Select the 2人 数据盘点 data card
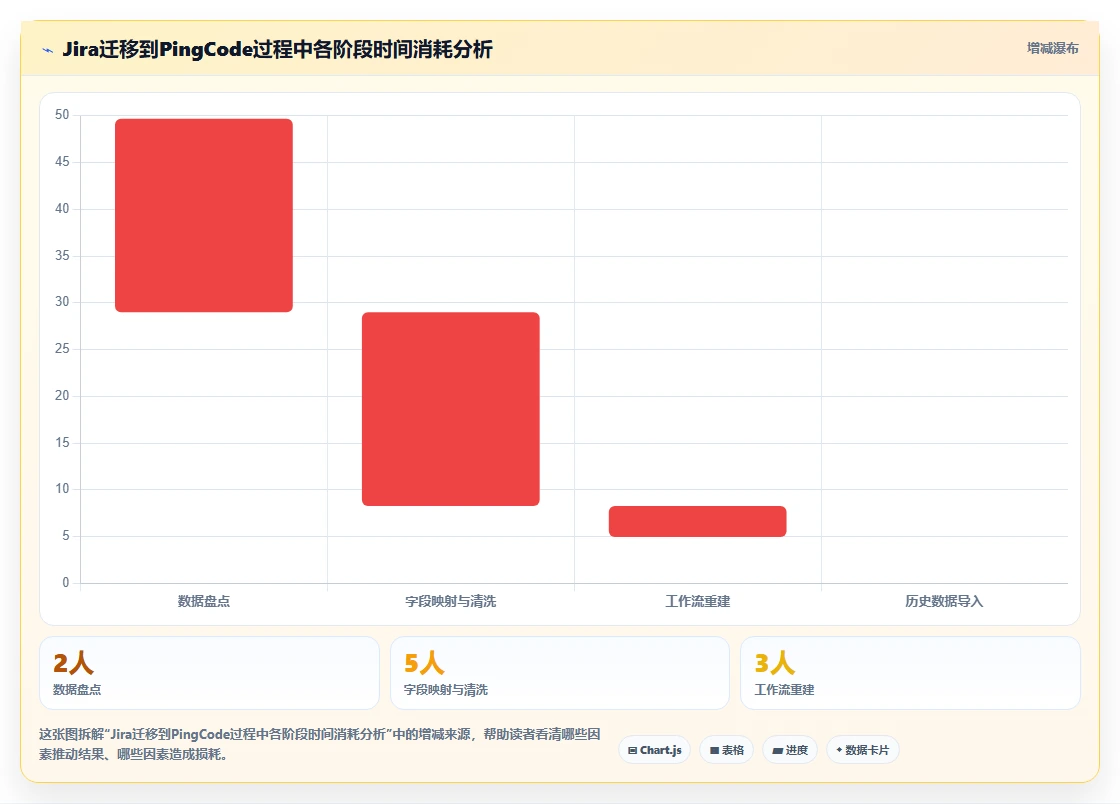 click(x=209, y=673)
